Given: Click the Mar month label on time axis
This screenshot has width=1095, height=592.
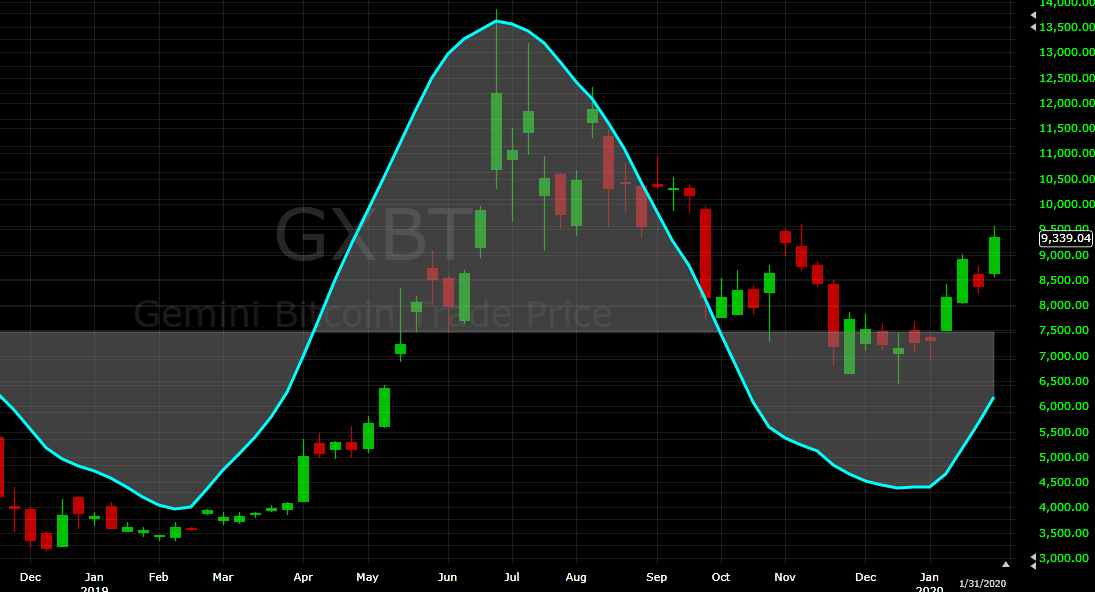Looking at the screenshot, I should click(223, 577).
